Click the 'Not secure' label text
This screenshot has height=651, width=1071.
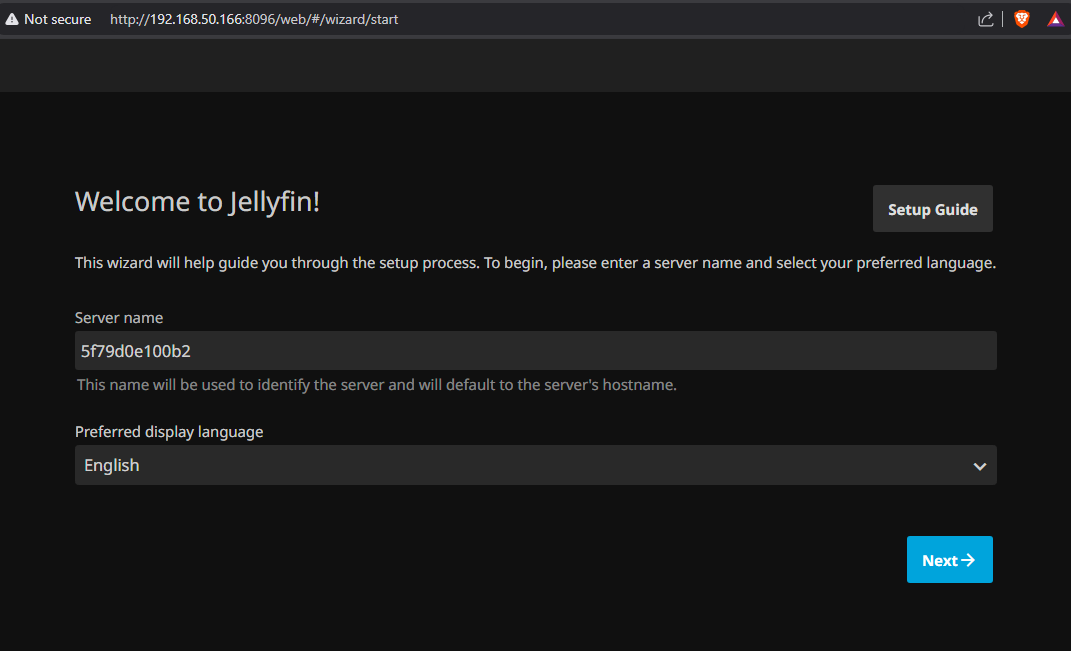[x=57, y=19]
